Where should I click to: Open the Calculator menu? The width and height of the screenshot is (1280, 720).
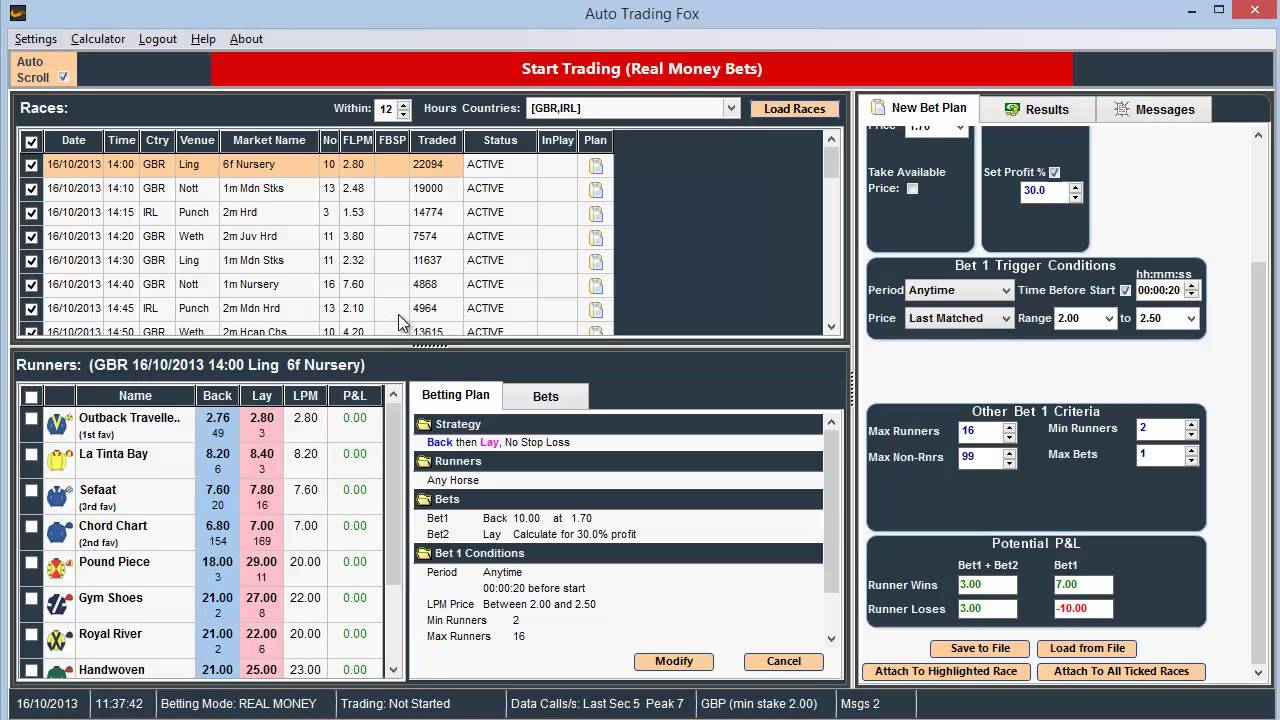pos(98,39)
